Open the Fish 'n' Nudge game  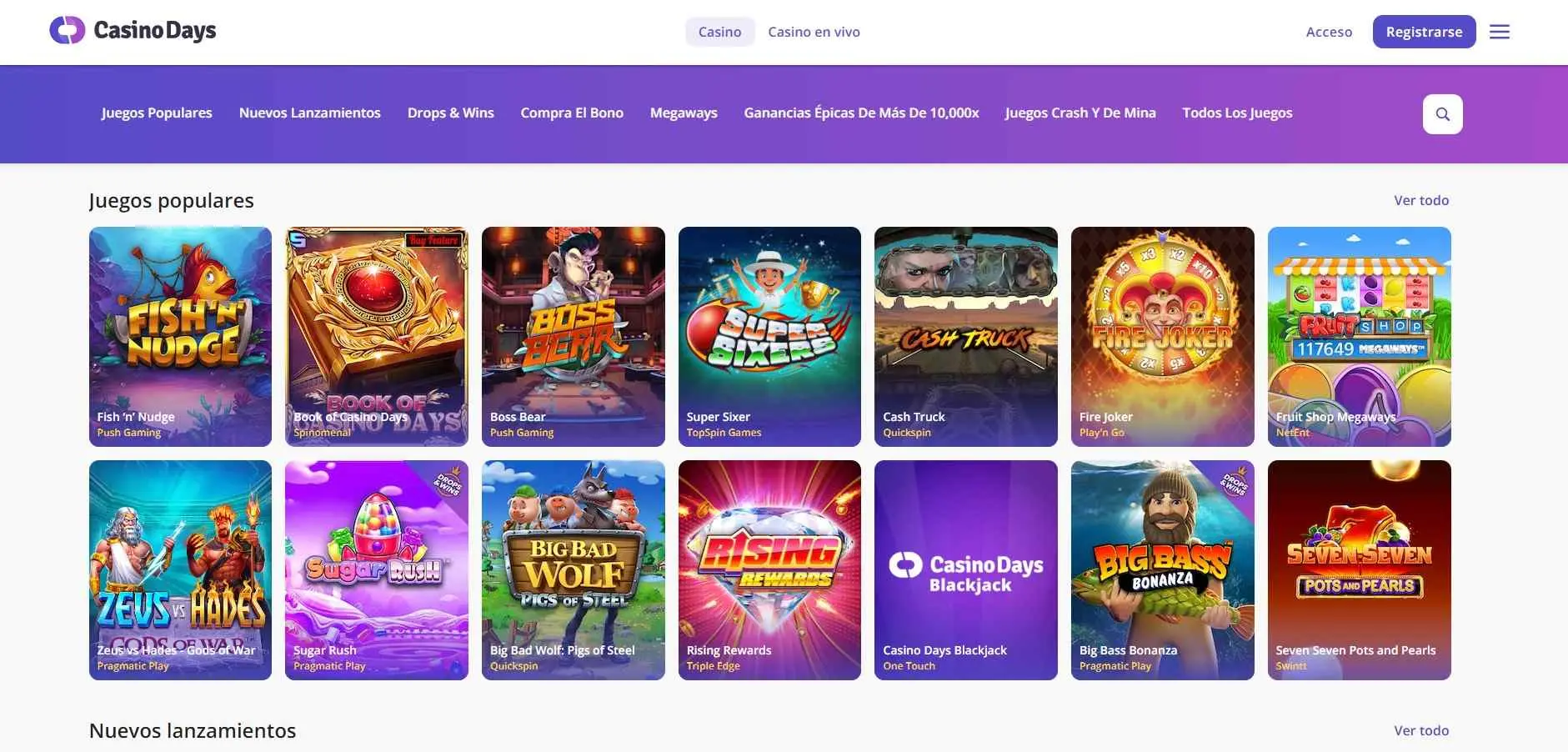(180, 336)
